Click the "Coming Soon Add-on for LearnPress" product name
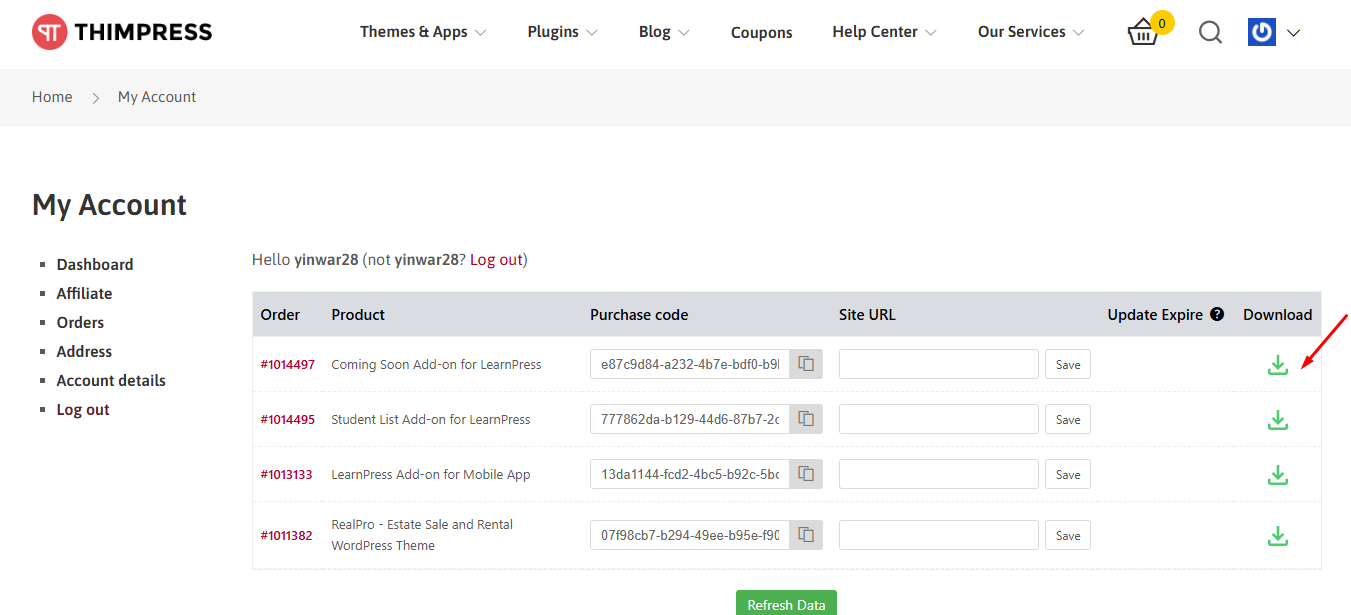This screenshot has width=1351, height=615. (436, 365)
